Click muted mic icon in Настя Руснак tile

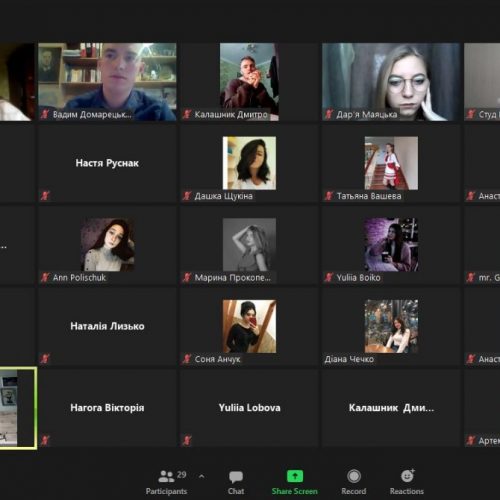[45, 196]
